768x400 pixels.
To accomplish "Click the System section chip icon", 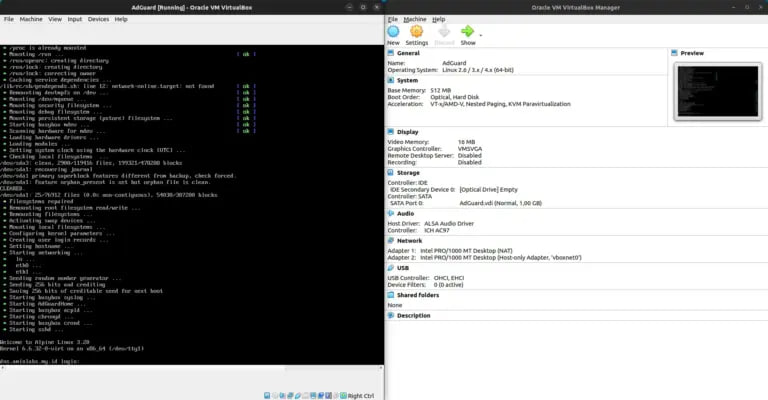I will pos(391,80).
